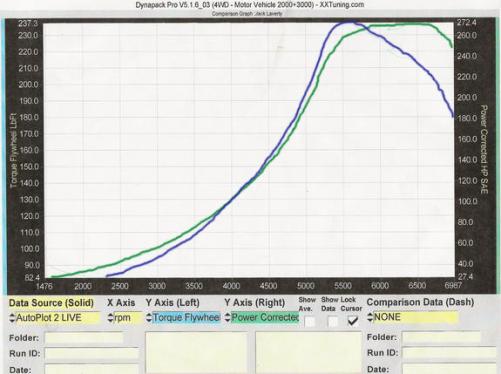Click the Data Source stepper arrows
Image resolution: width=501 pixels, height=374 pixels.
click(12, 318)
